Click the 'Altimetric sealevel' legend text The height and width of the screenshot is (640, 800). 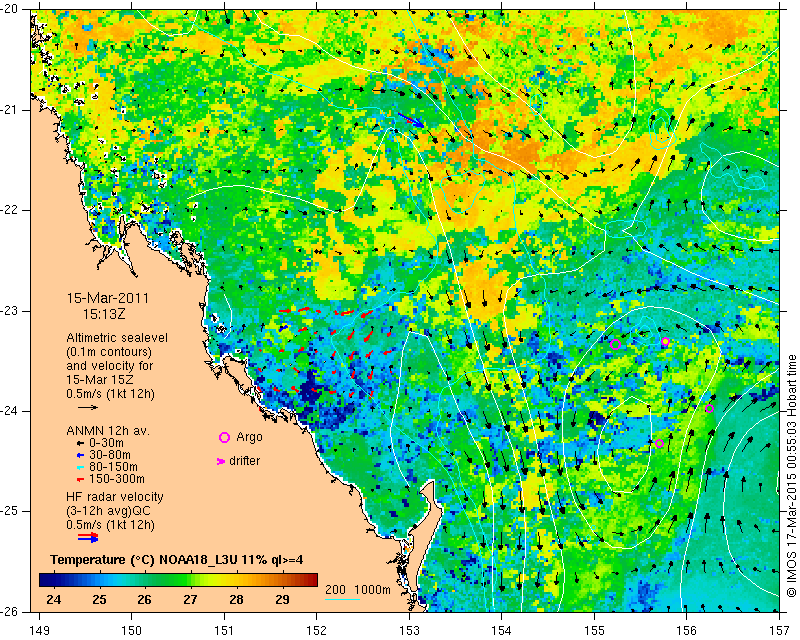pos(117,338)
